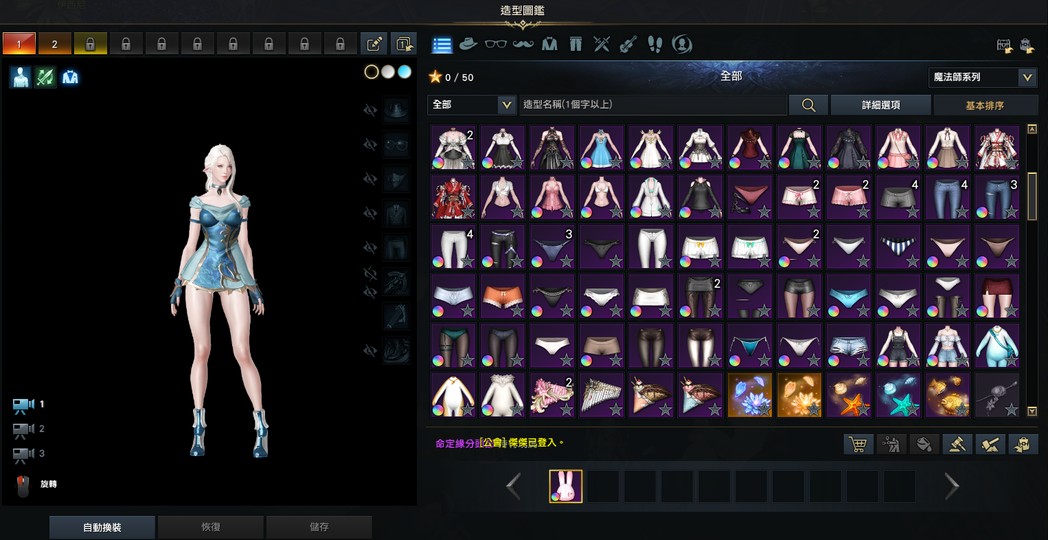Image resolution: width=1048 pixels, height=540 pixels.
Task: Select the hat category icon
Action: point(467,44)
